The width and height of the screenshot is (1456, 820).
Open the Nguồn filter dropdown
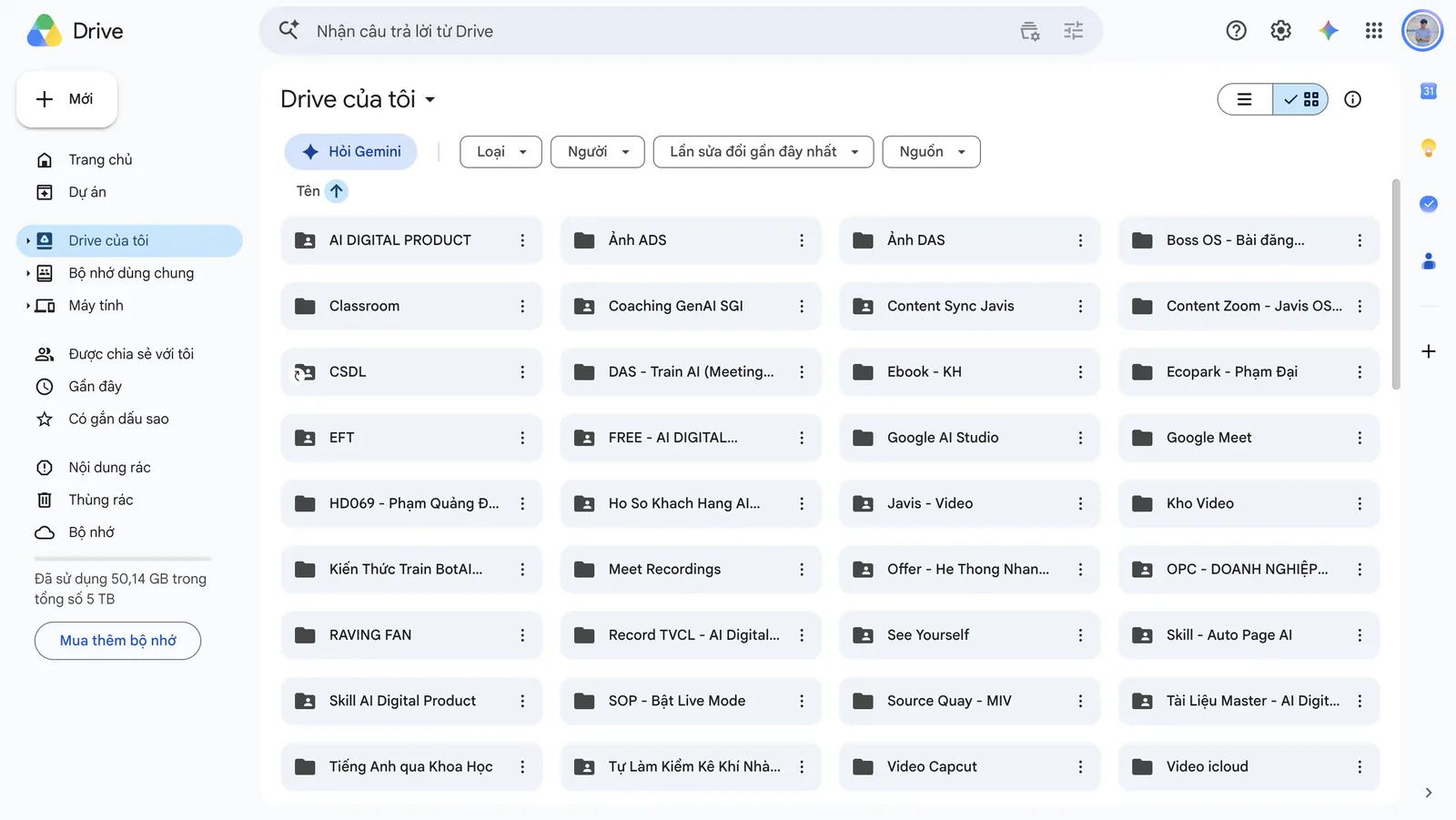click(932, 152)
